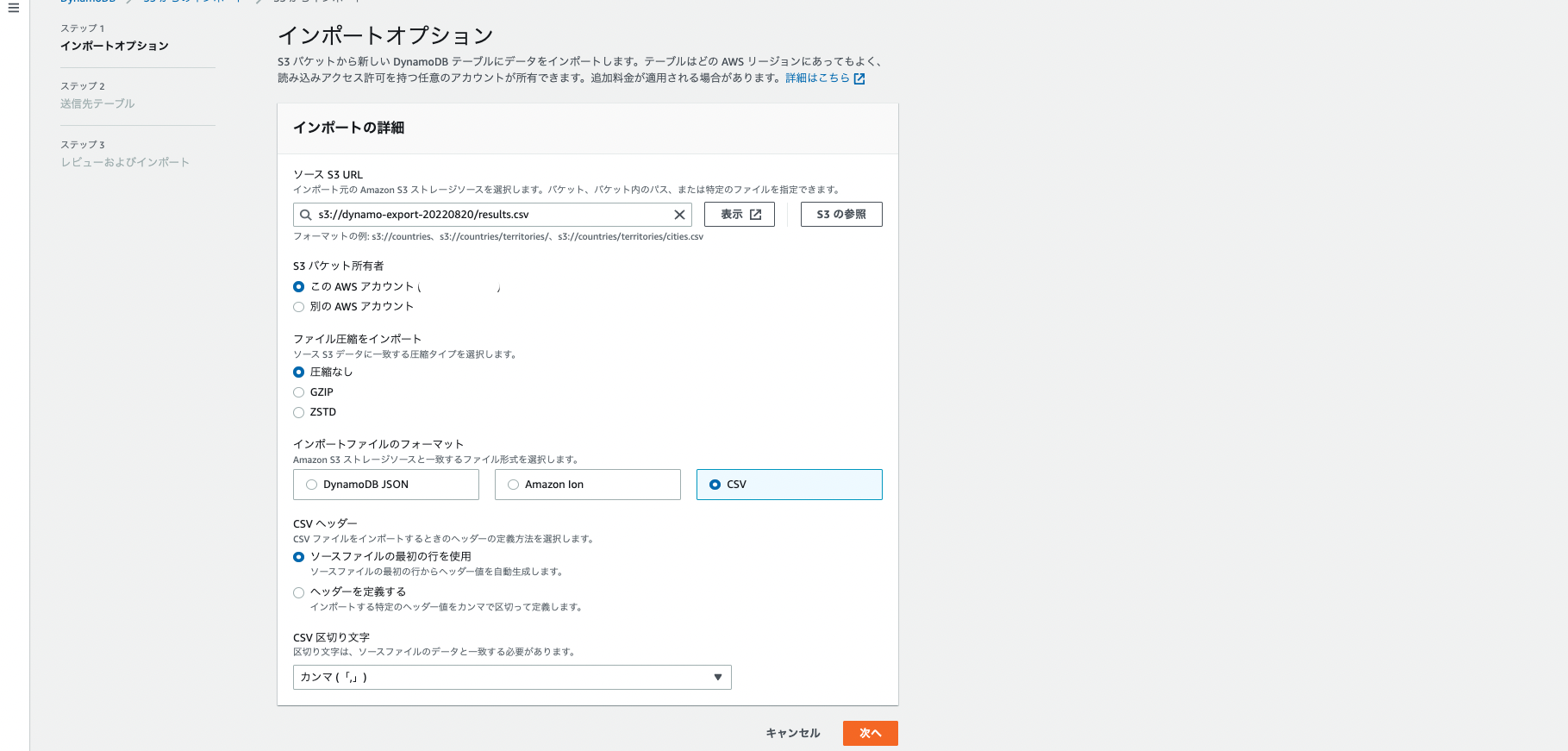
Task: Click the S3 バケット所有者 label
Action: pyautogui.click(x=339, y=266)
